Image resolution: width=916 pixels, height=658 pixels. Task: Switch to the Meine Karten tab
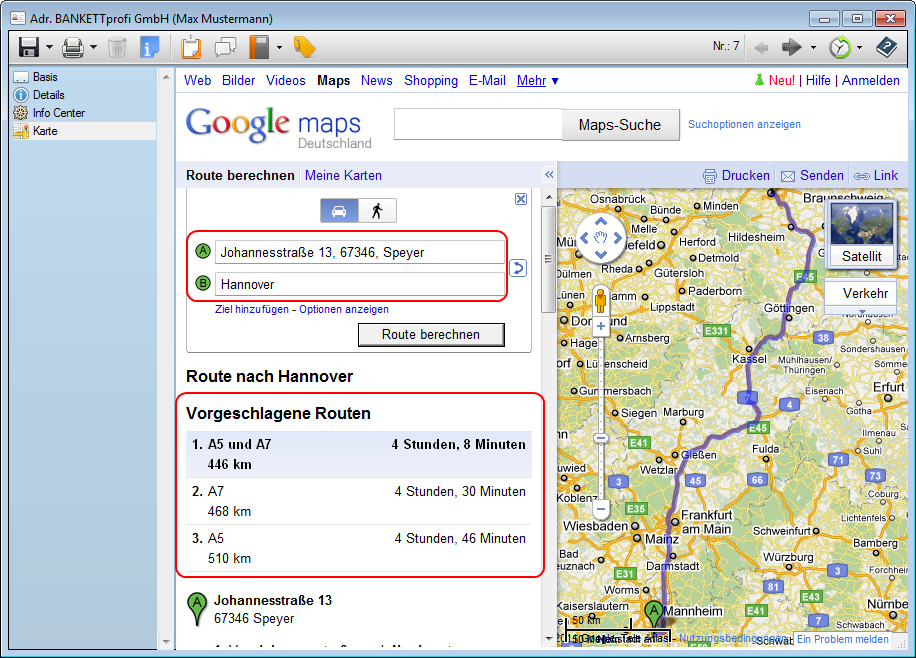pyautogui.click(x=343, y=176)
